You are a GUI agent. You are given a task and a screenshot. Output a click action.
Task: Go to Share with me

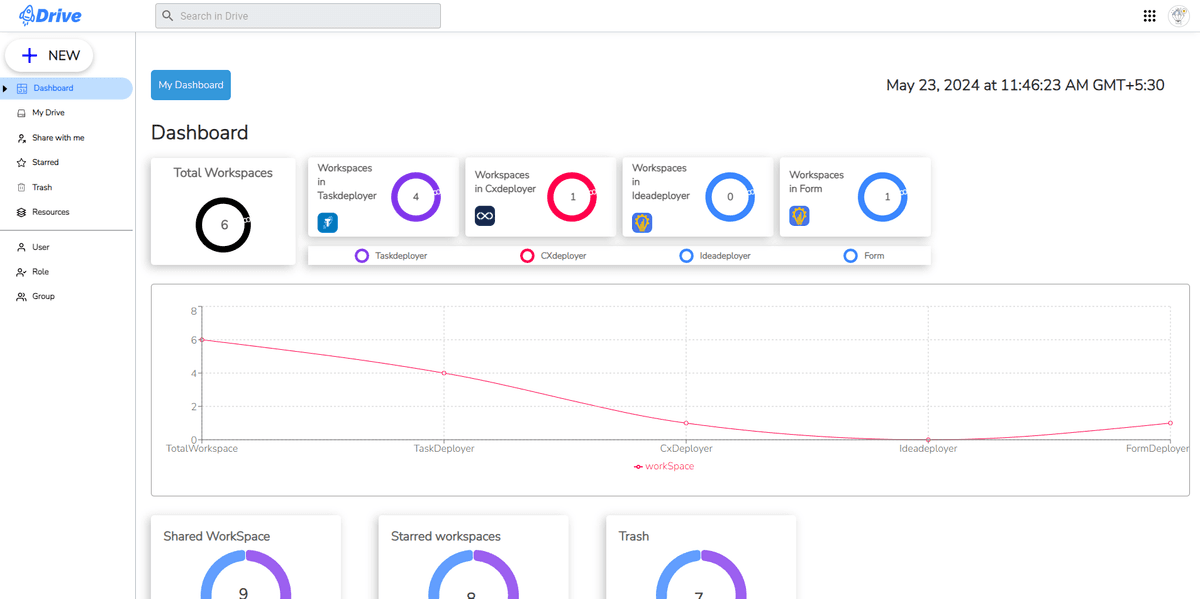[x=57, y=138]
